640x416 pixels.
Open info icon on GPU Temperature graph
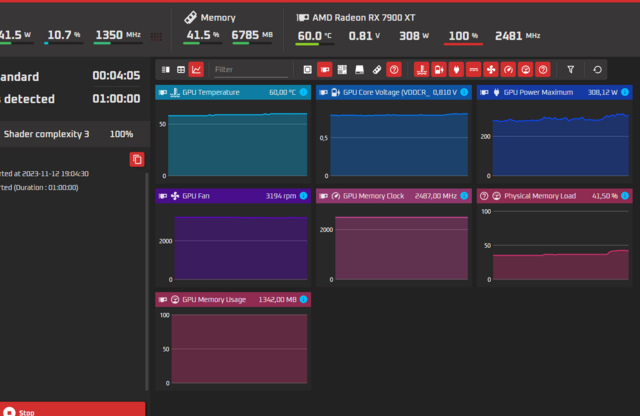(x=303, y=92)
